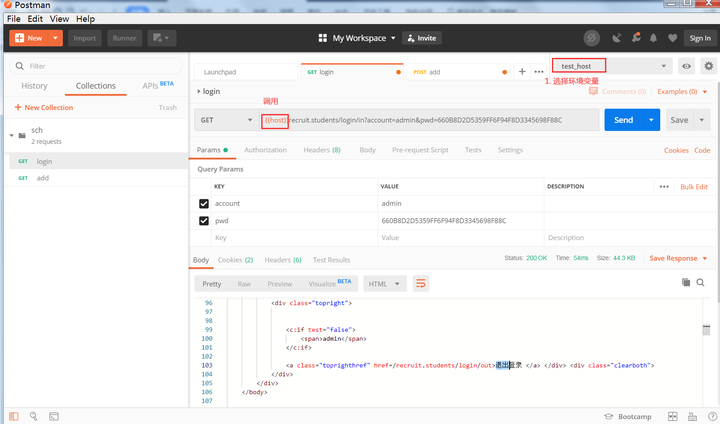The width and height of the screenshot is (720, 424).
Task: Click the Comments (0) icon
Action: tap(593, 91)
